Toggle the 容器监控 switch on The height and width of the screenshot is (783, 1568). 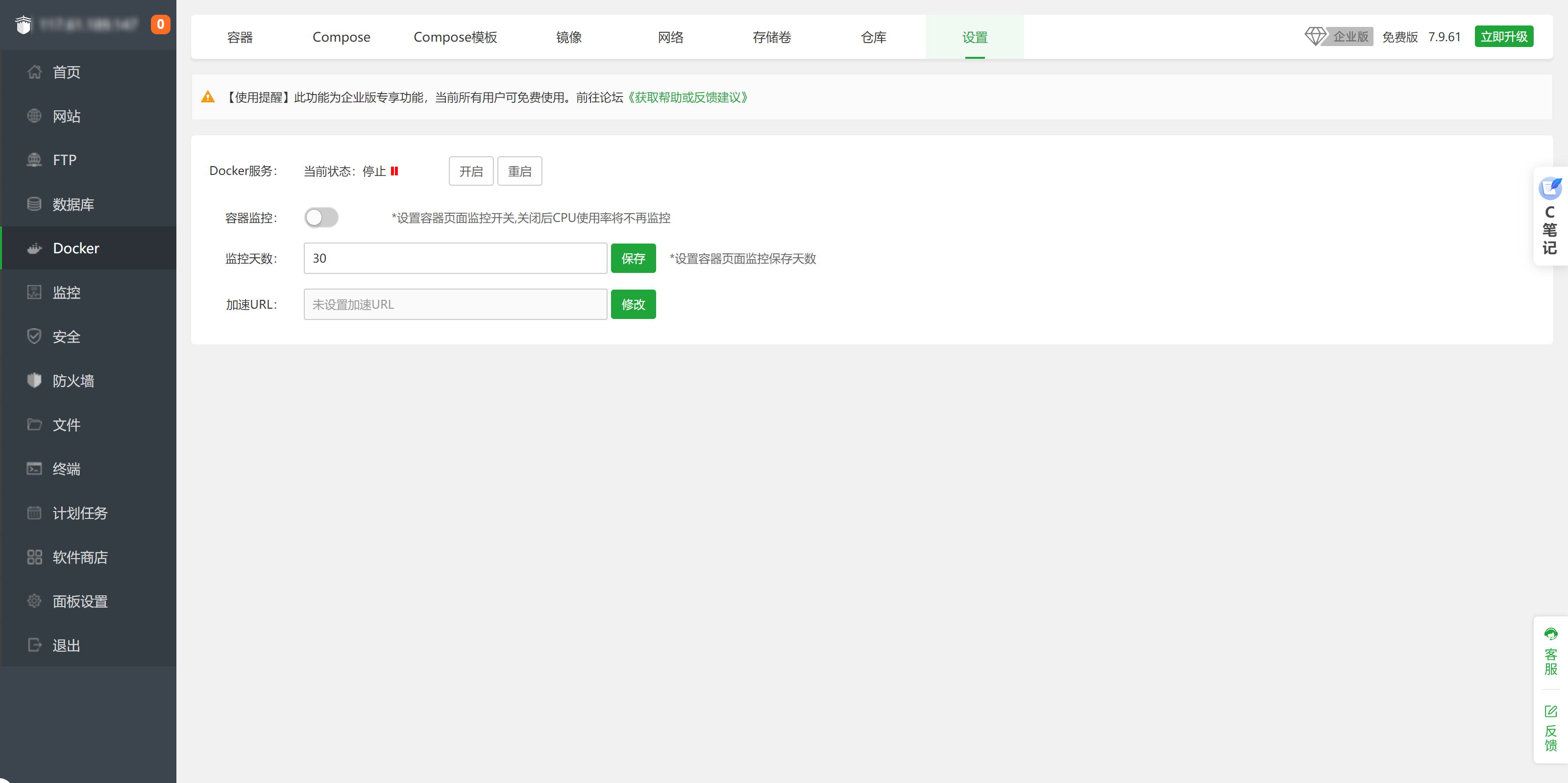click(321, 218)
